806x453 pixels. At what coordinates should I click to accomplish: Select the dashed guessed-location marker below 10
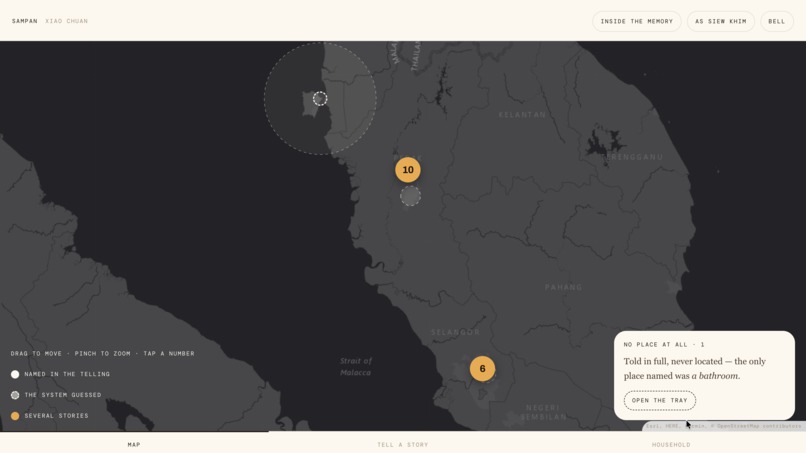[410, 196]
